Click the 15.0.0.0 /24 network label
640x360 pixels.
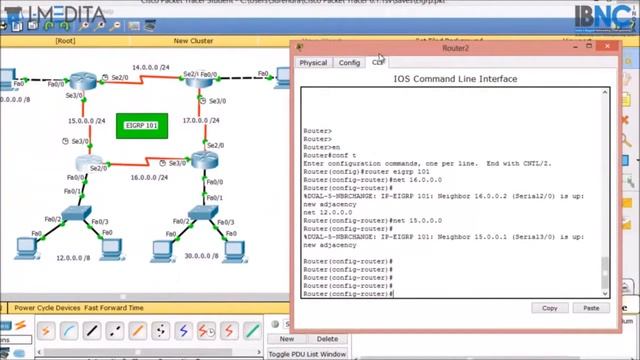pos(87,121)
